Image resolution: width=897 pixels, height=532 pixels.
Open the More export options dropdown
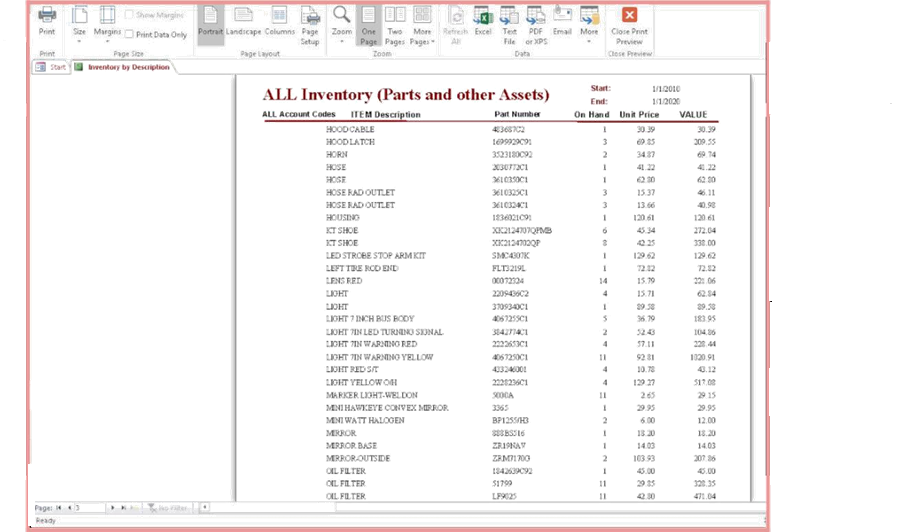tap(589, 25)
